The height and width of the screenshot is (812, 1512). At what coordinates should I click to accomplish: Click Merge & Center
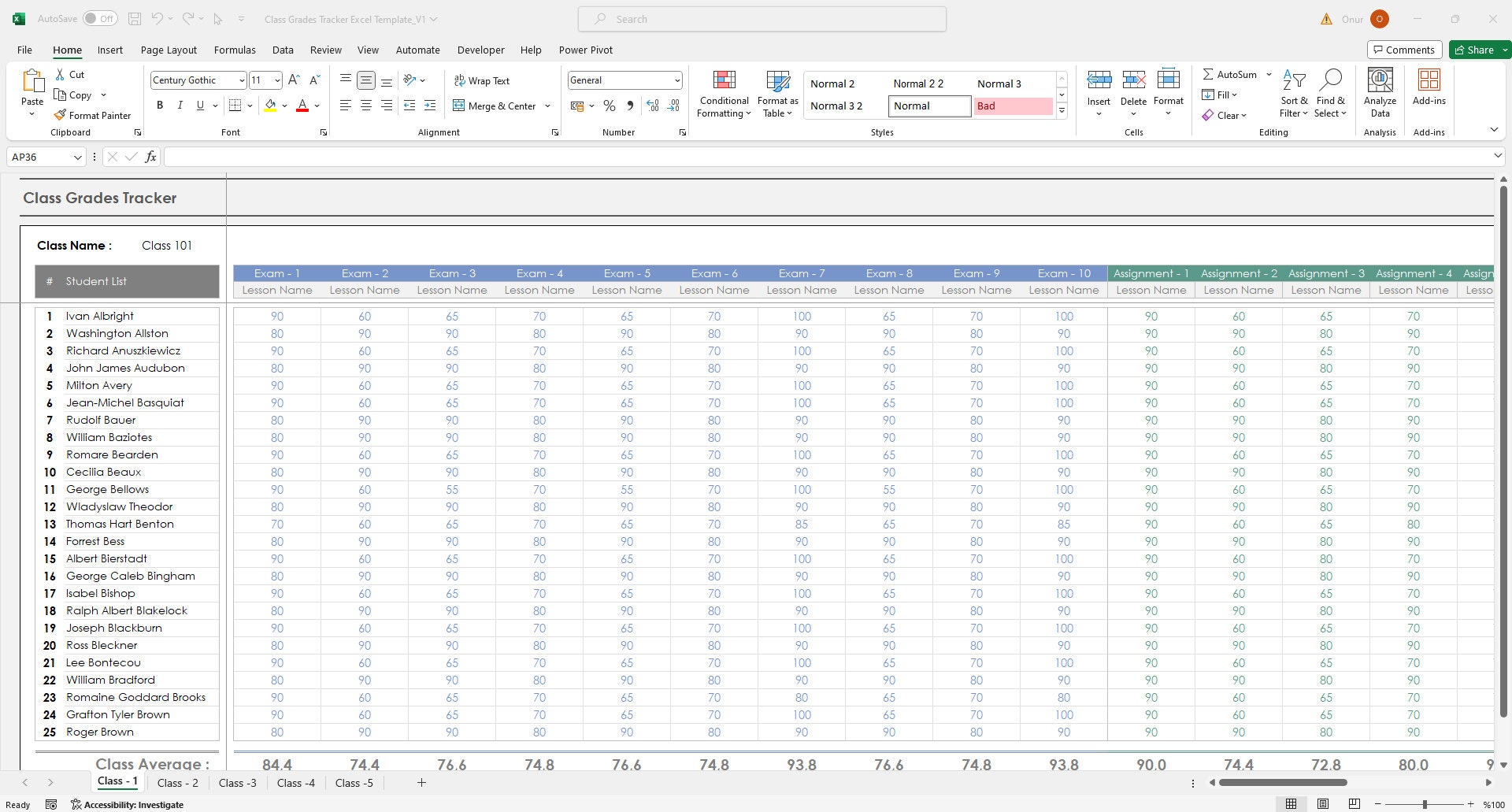[x=496, y=106]
